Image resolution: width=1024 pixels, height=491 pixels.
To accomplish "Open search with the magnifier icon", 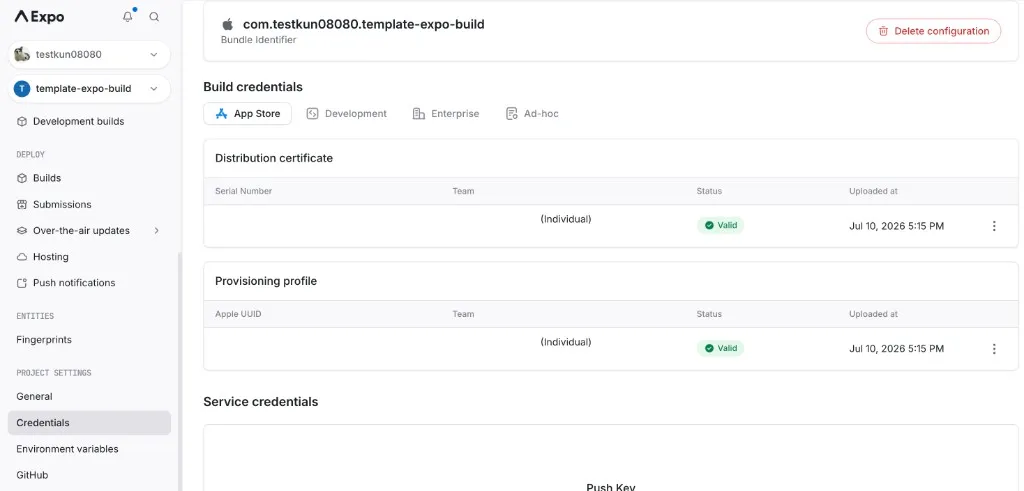I will [x=154, y=17].
